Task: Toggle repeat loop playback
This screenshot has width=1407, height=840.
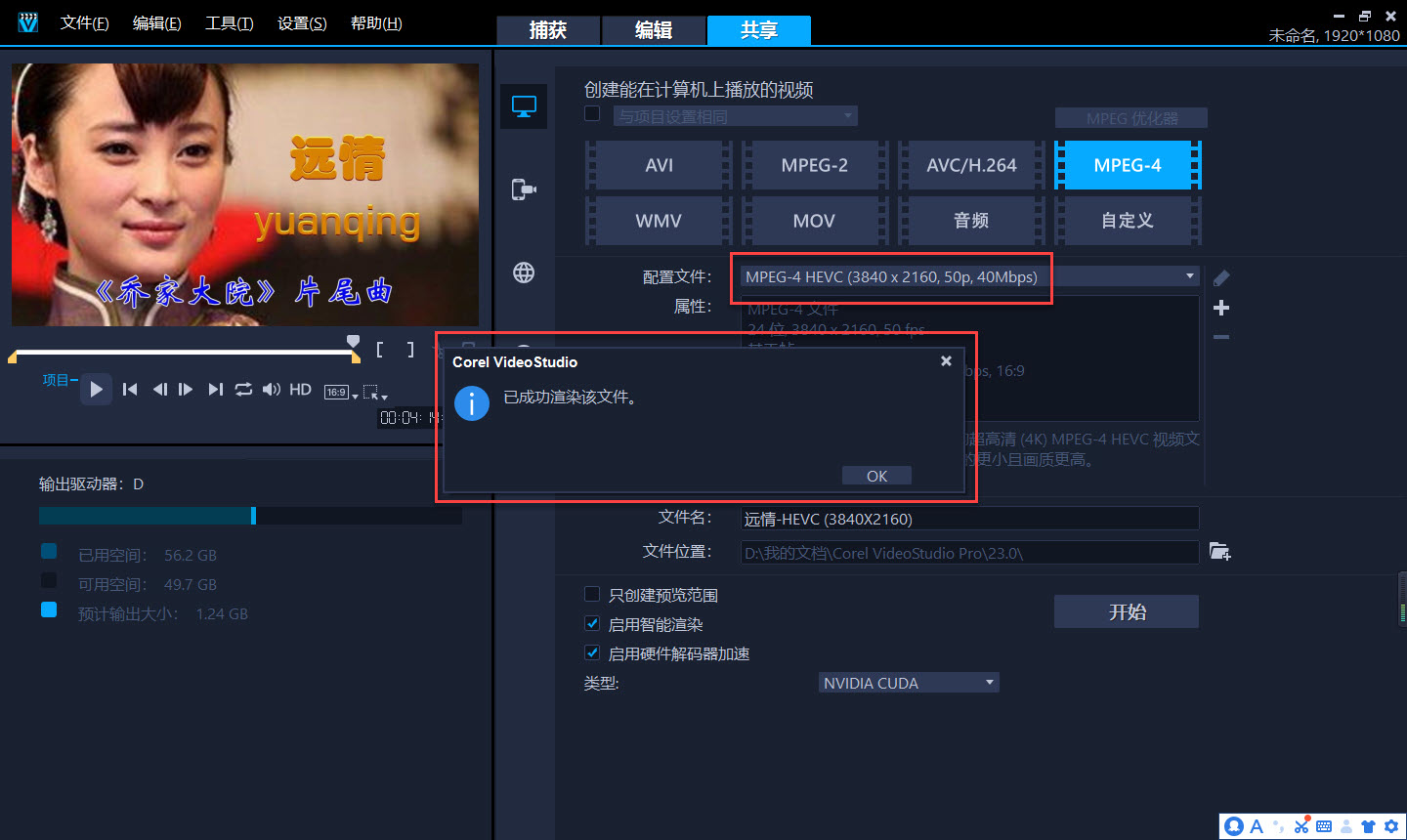Action: coord(243,389)
